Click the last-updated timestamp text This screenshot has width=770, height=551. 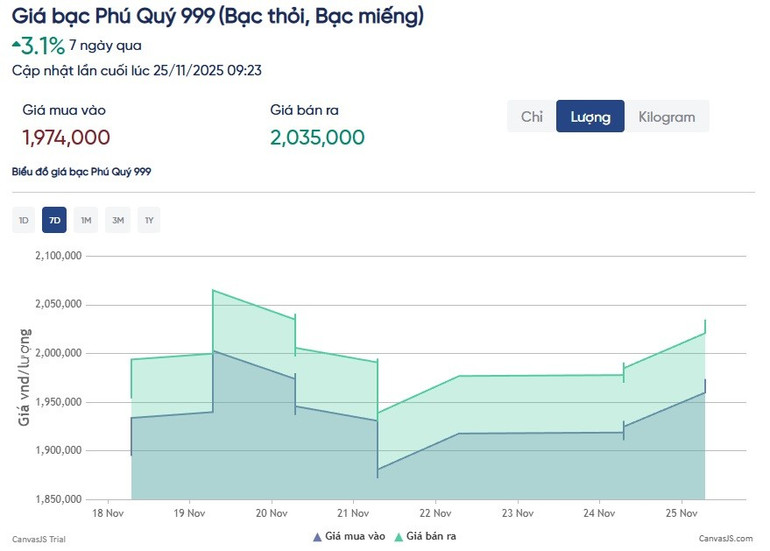tap(137, 70)
